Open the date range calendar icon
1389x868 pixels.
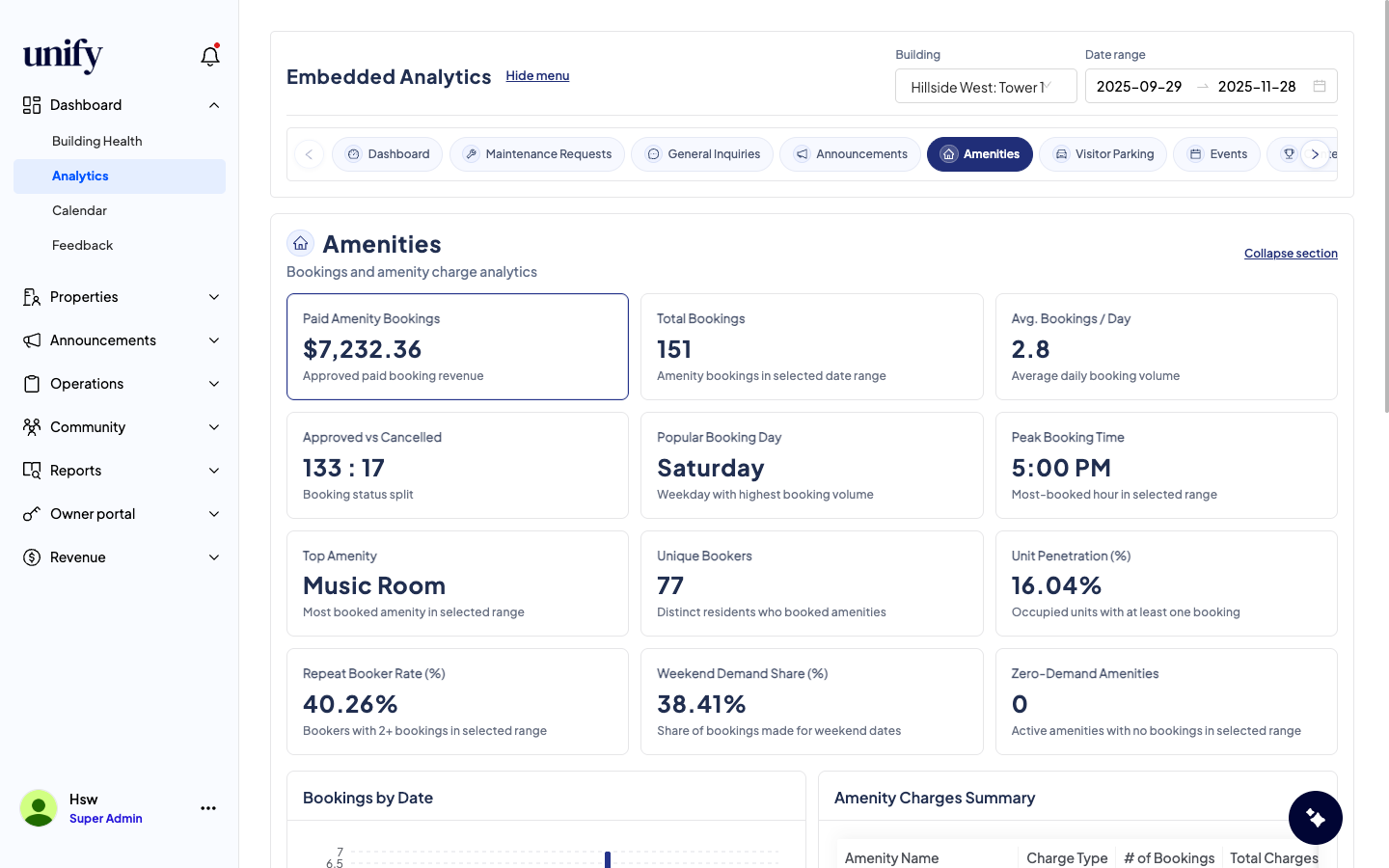1320,87
